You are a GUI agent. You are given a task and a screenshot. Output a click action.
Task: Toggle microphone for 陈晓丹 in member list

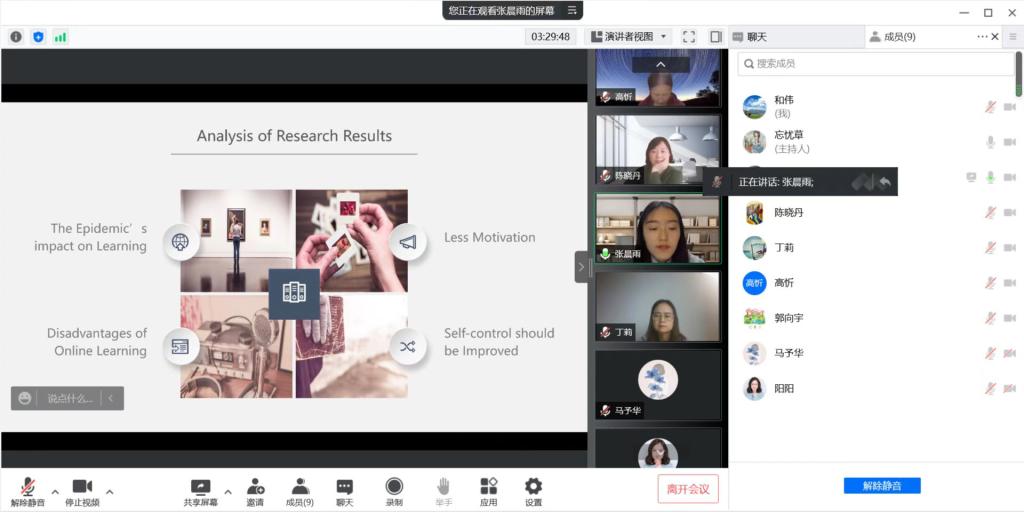point(991,212)
